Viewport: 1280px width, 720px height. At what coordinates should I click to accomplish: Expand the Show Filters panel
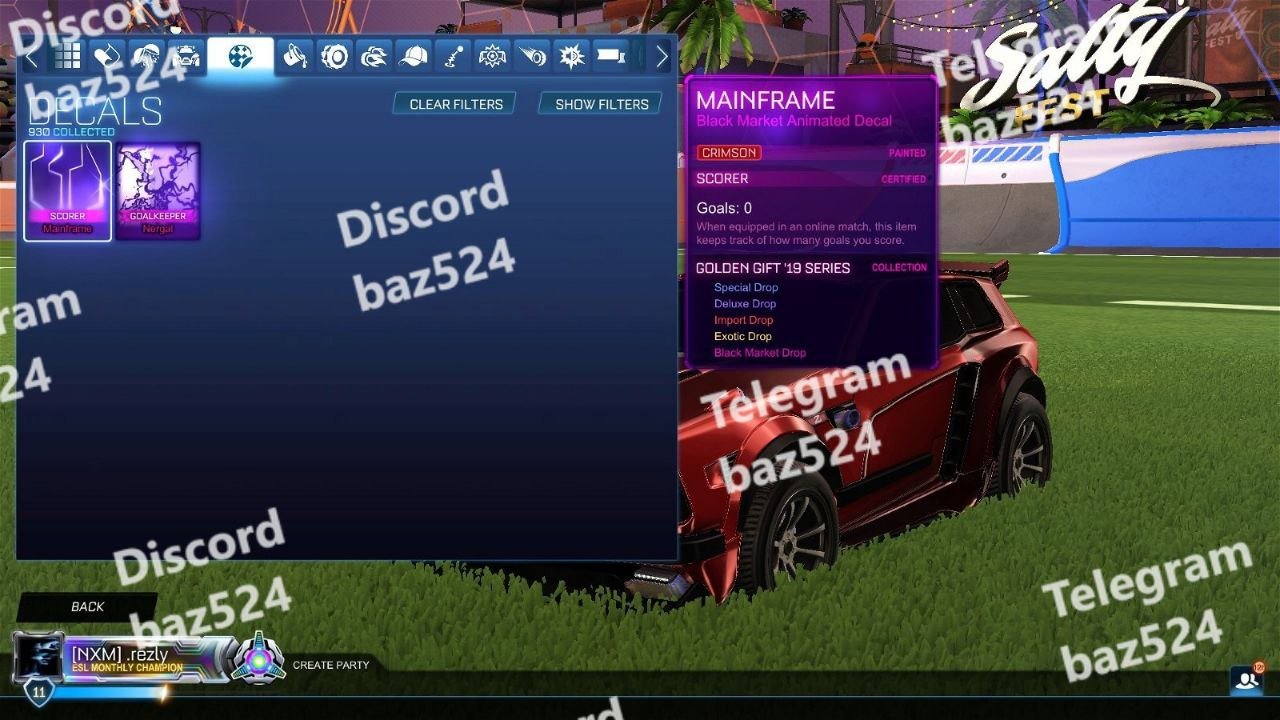tap(601, 104)
